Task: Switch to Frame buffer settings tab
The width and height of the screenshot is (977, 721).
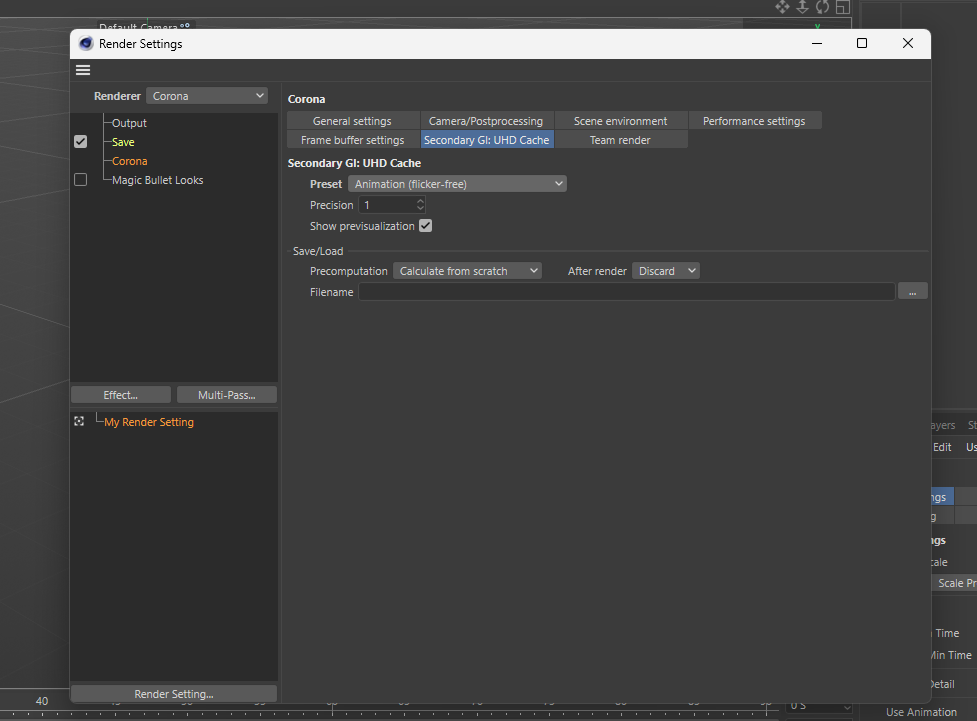Action: 353,140
